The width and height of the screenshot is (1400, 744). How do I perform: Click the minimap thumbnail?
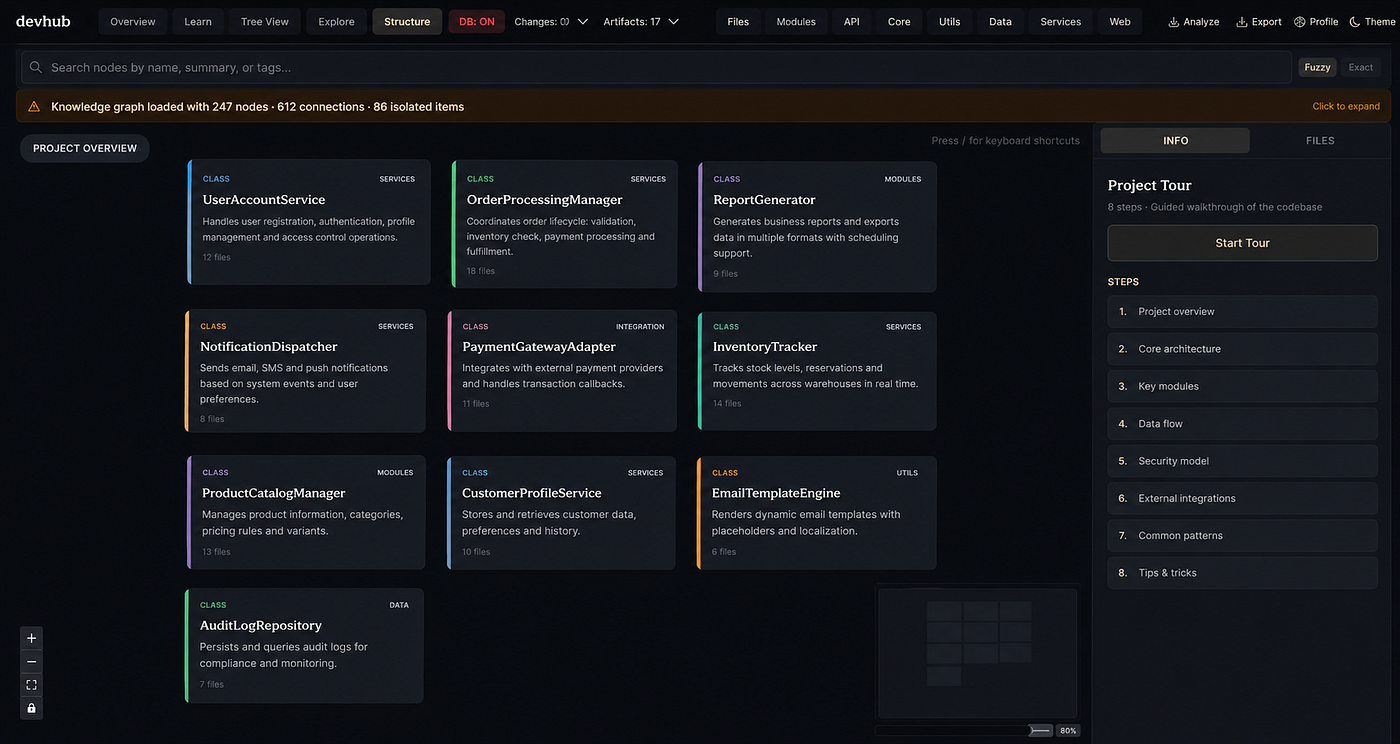pos(977,652)
